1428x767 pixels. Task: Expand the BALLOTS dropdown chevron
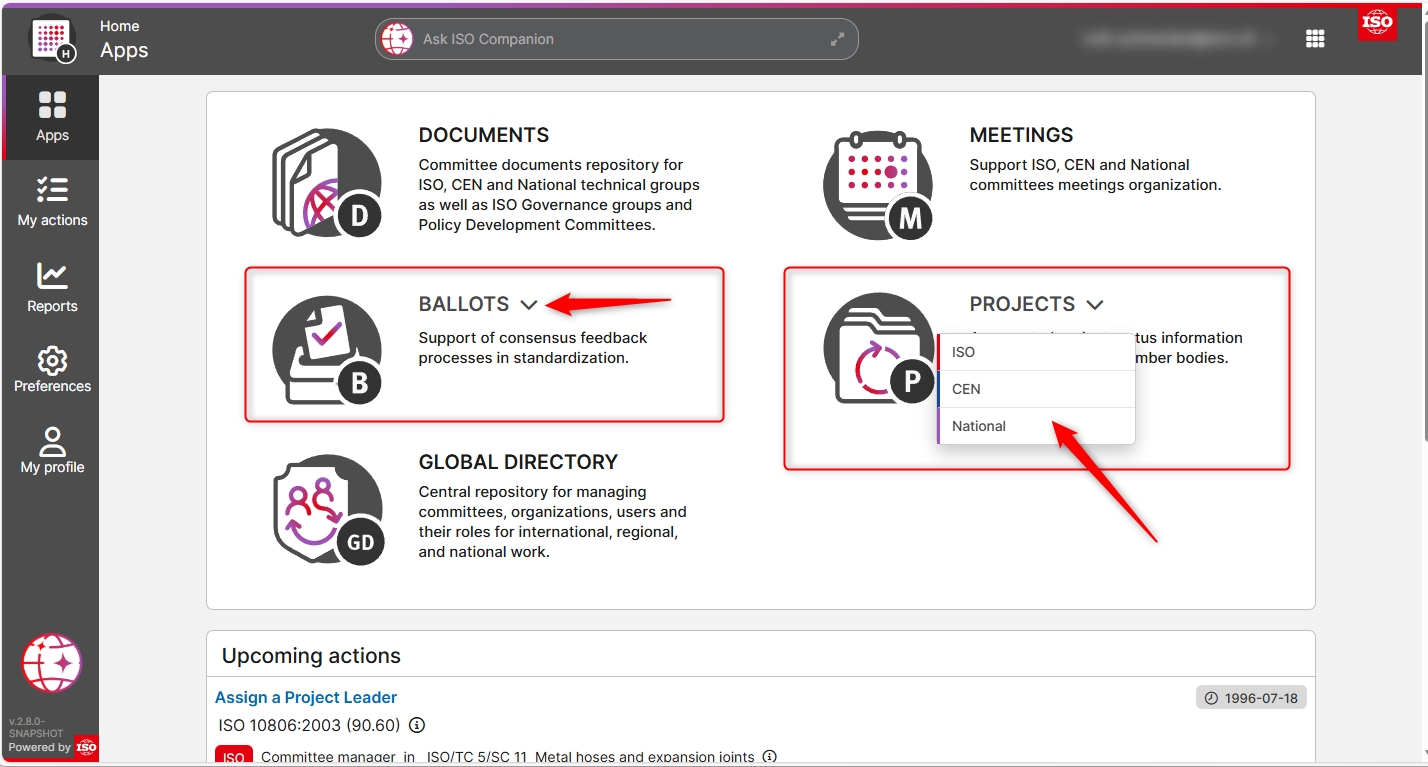(529, 304)
